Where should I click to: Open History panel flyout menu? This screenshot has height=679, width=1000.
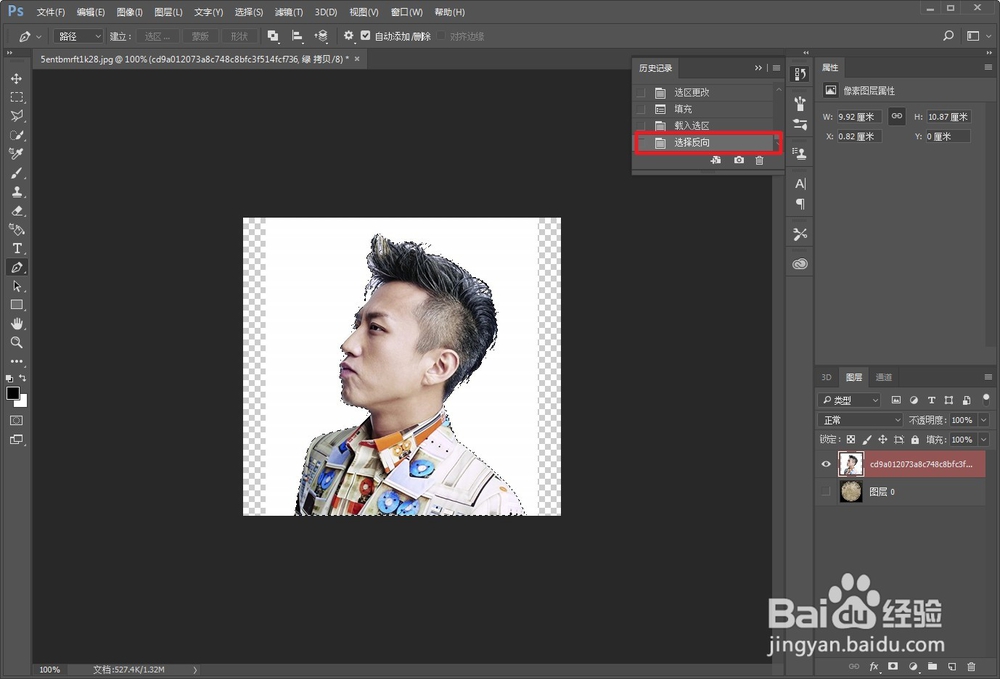coord(776,68)
